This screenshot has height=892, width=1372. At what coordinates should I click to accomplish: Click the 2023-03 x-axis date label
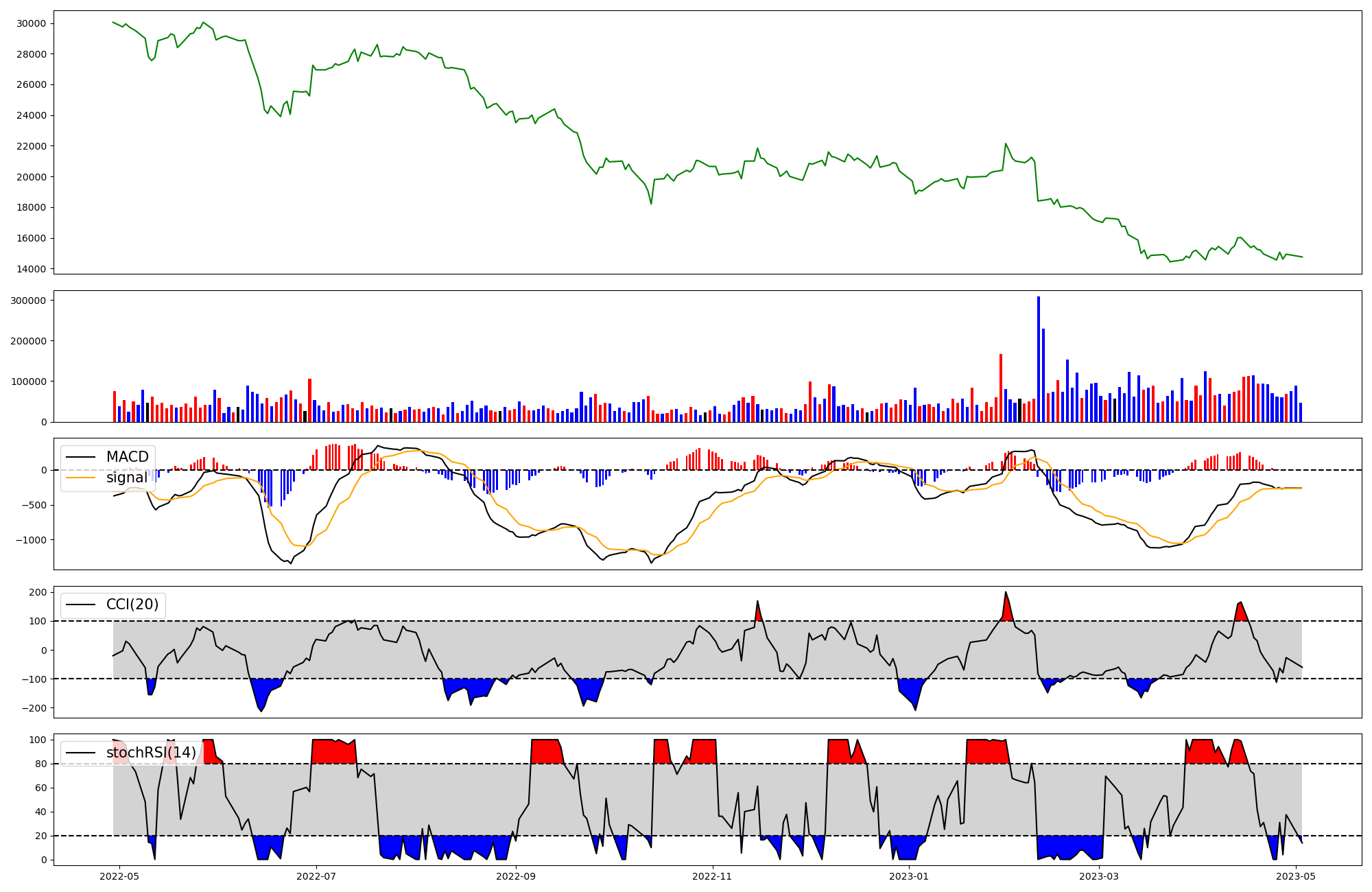[x=1099, y=876]
